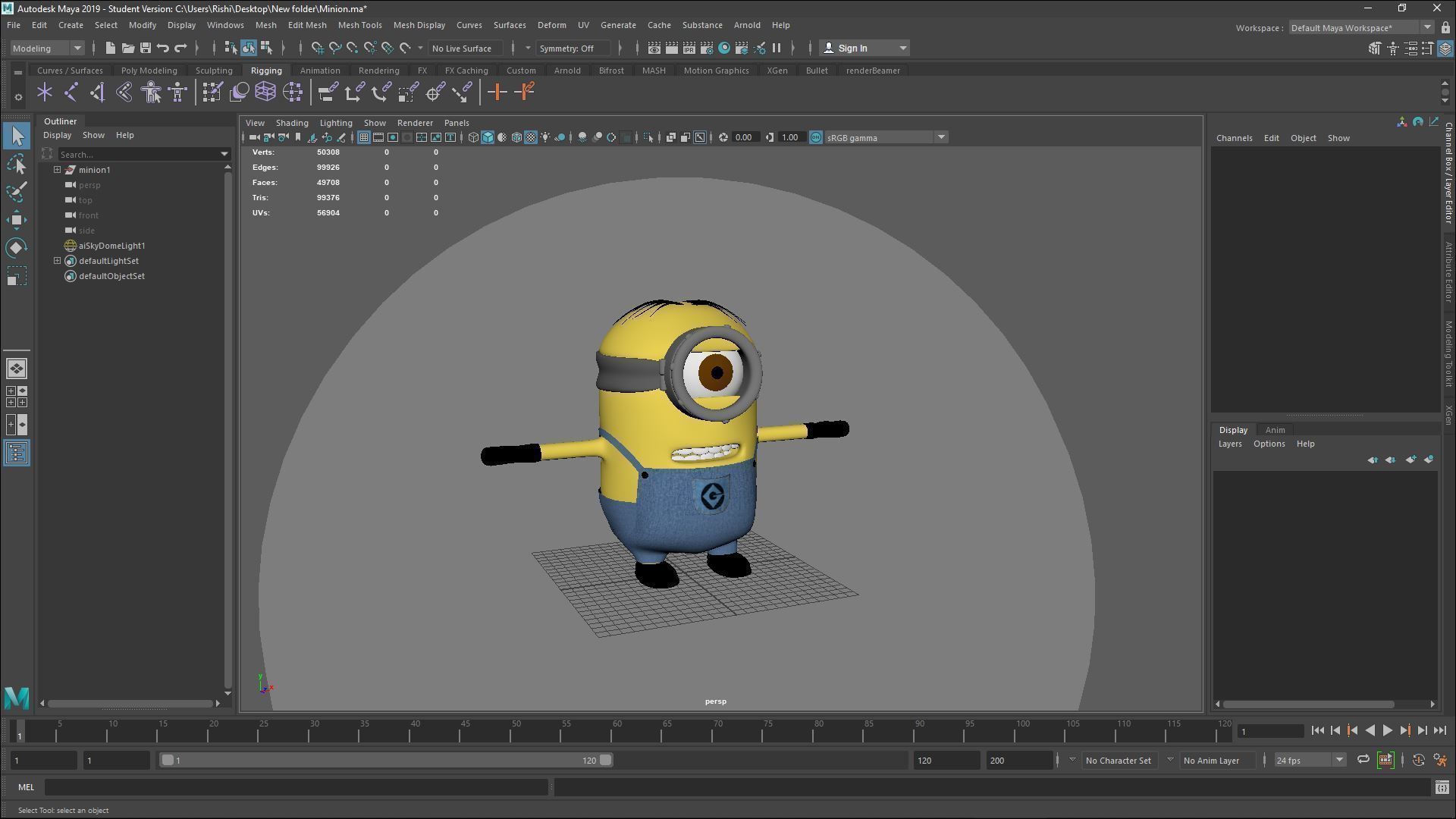Click the Create Locator shelf icon

click(45, 93)
